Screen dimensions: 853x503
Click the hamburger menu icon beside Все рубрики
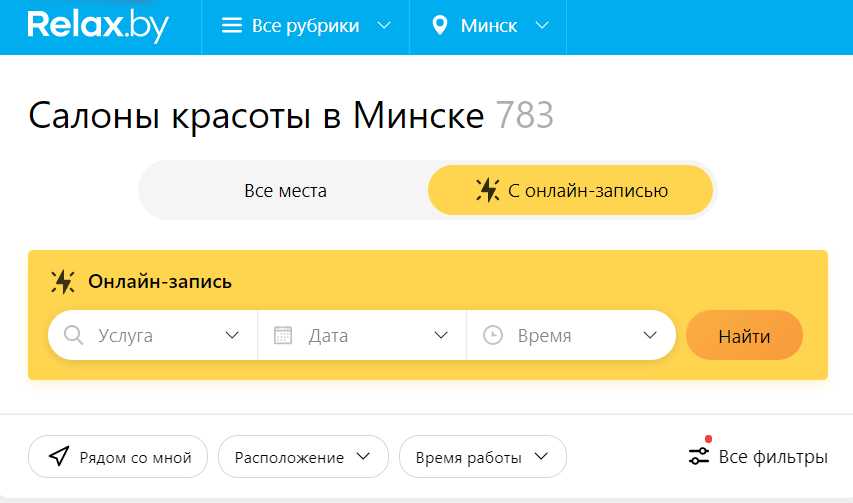[x=232, y=26]
